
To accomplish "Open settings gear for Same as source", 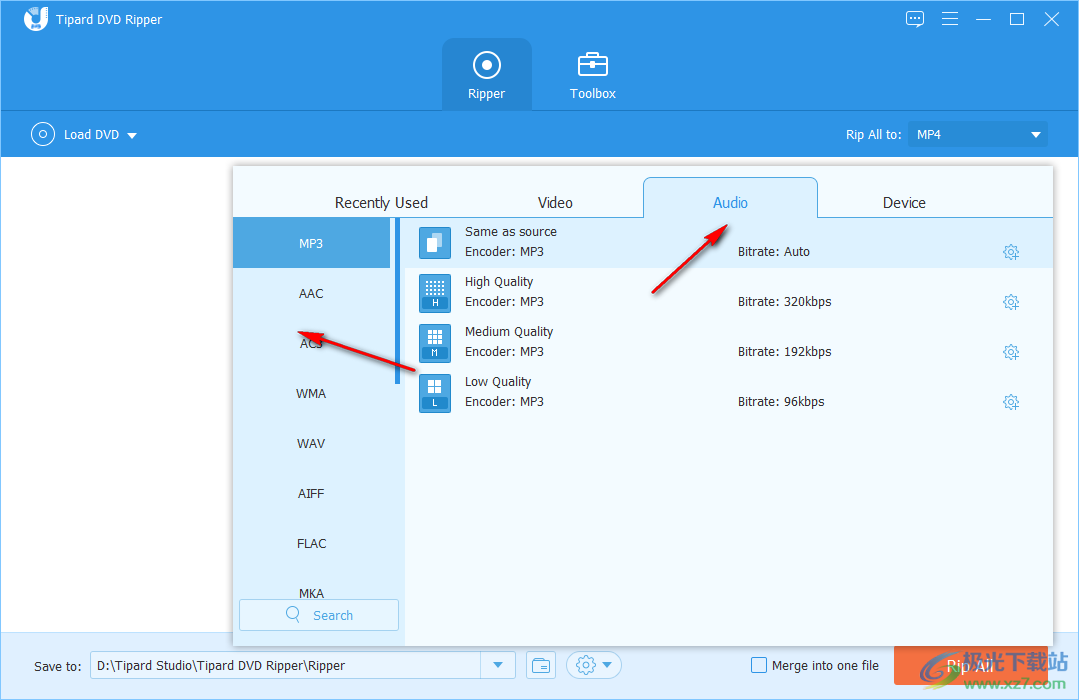I will coord(1010,252).
